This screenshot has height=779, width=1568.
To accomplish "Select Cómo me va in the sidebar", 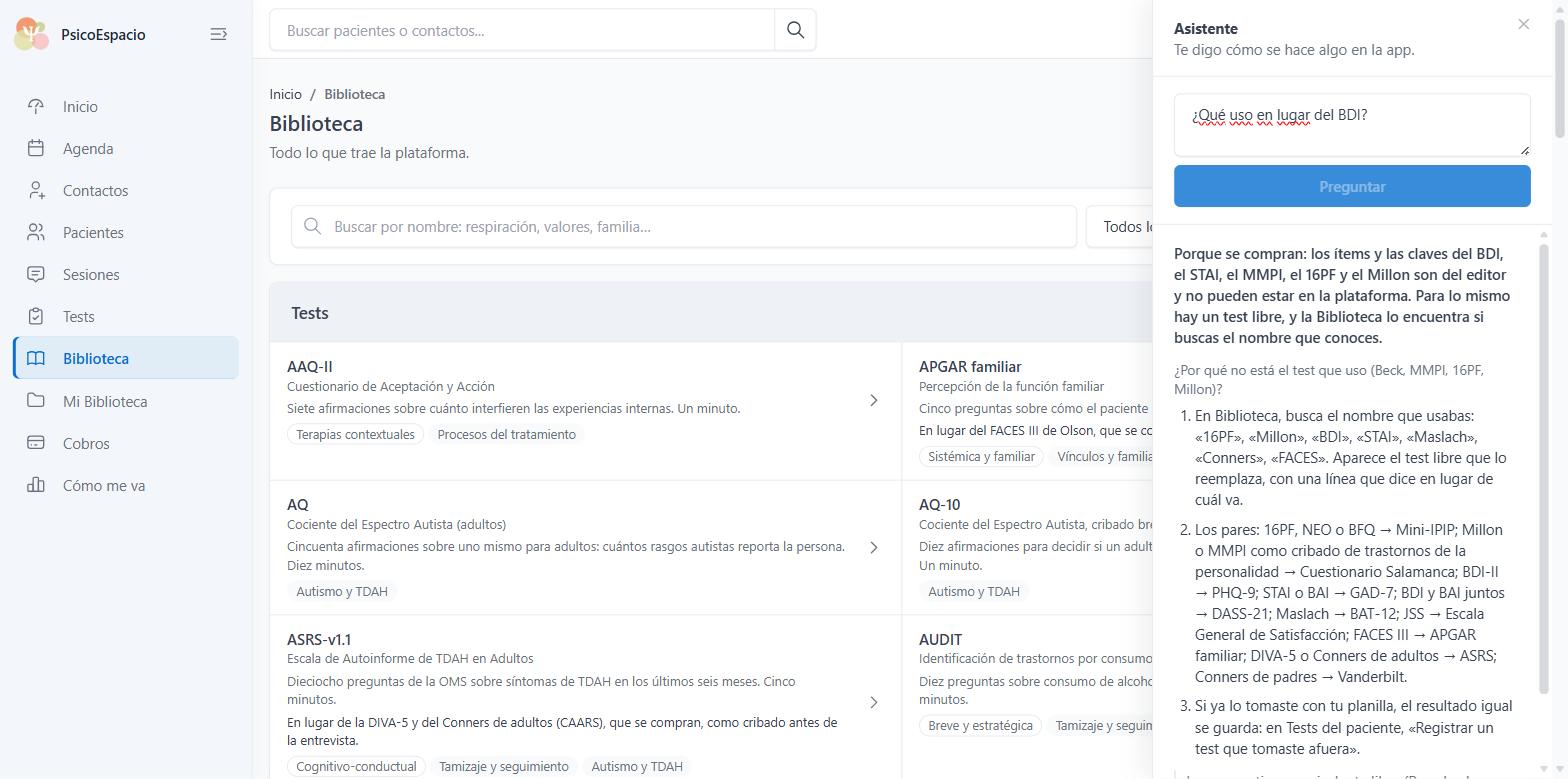I will coord(126,485).
